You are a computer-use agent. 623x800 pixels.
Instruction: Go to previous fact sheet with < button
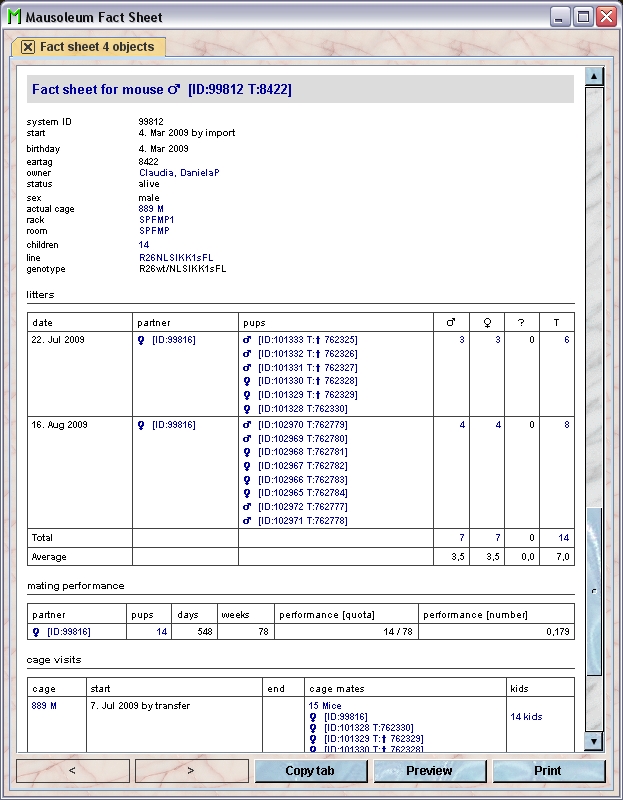coord(72,771)
